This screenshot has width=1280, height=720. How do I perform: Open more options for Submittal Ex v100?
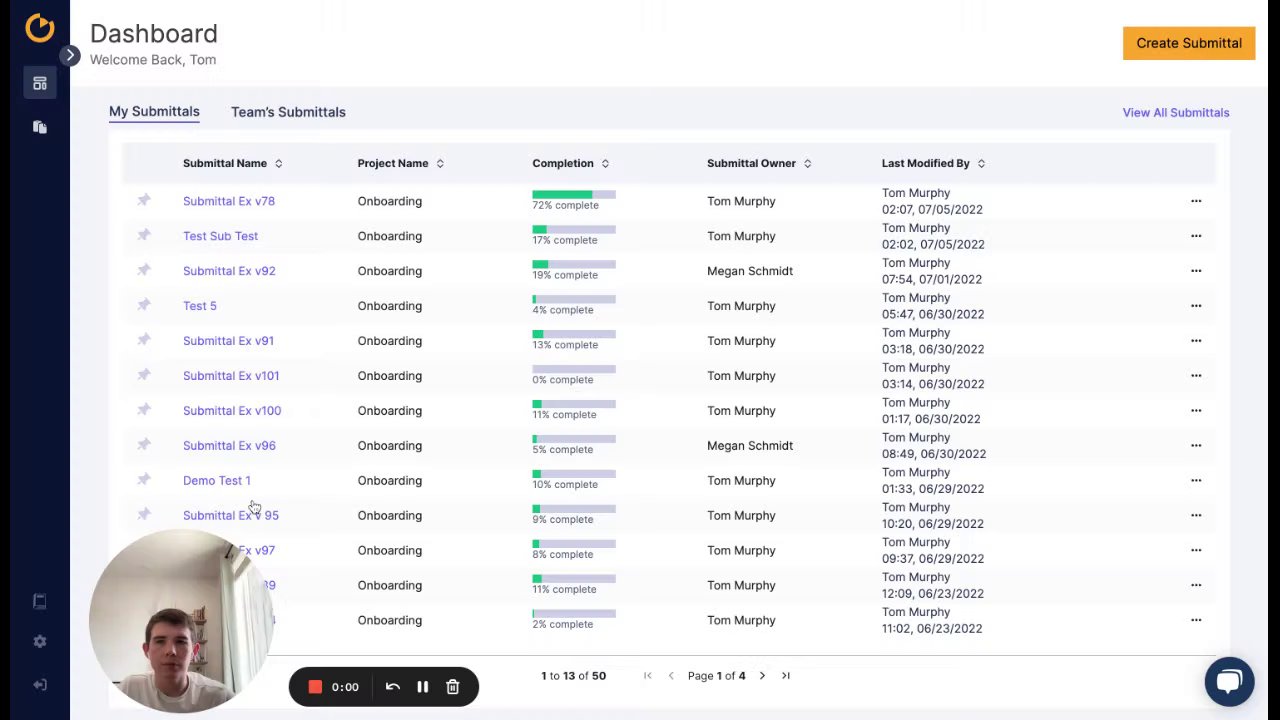(1196, 411)
